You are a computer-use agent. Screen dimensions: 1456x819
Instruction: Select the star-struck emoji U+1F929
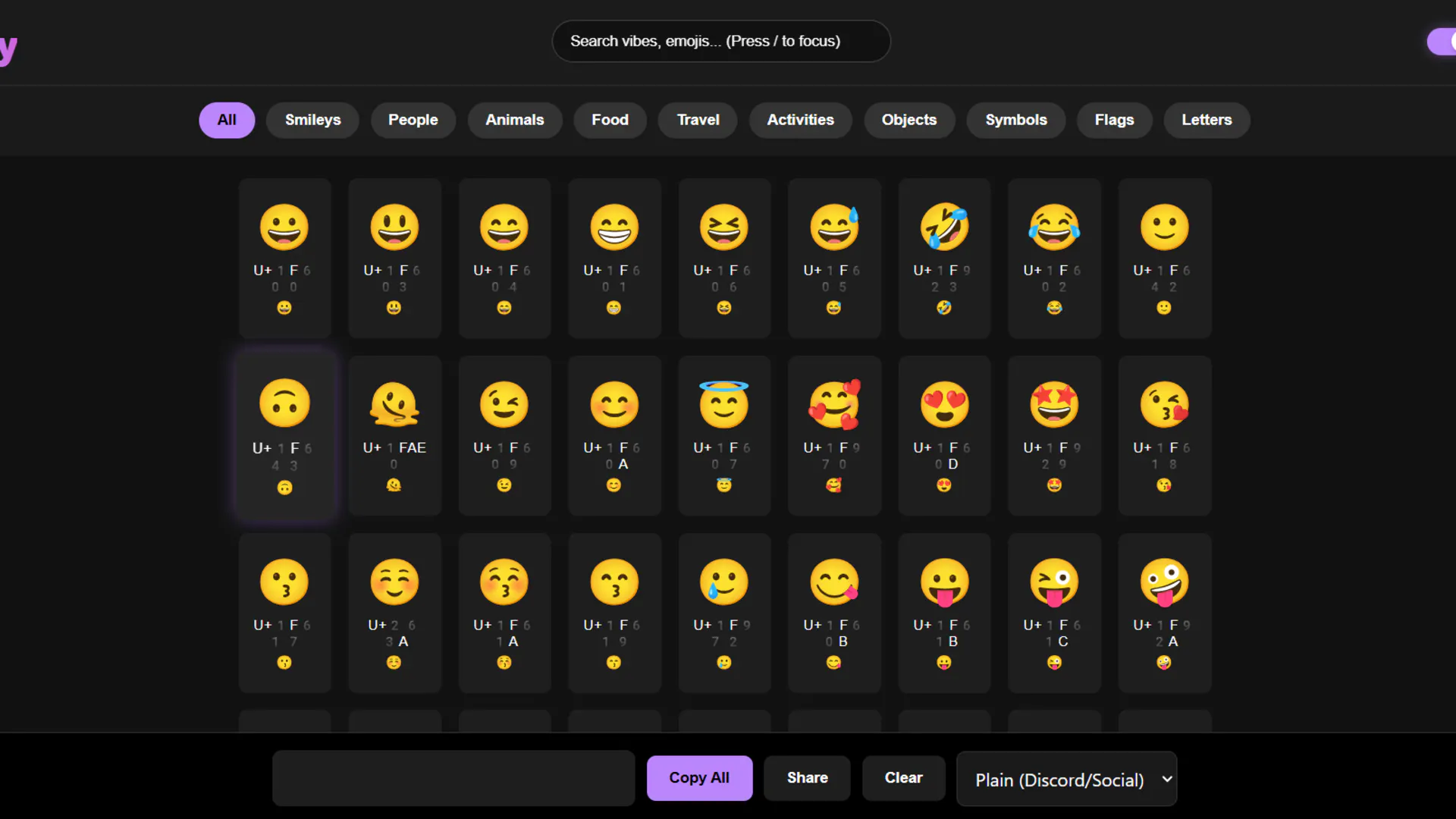click(1054, 436)
